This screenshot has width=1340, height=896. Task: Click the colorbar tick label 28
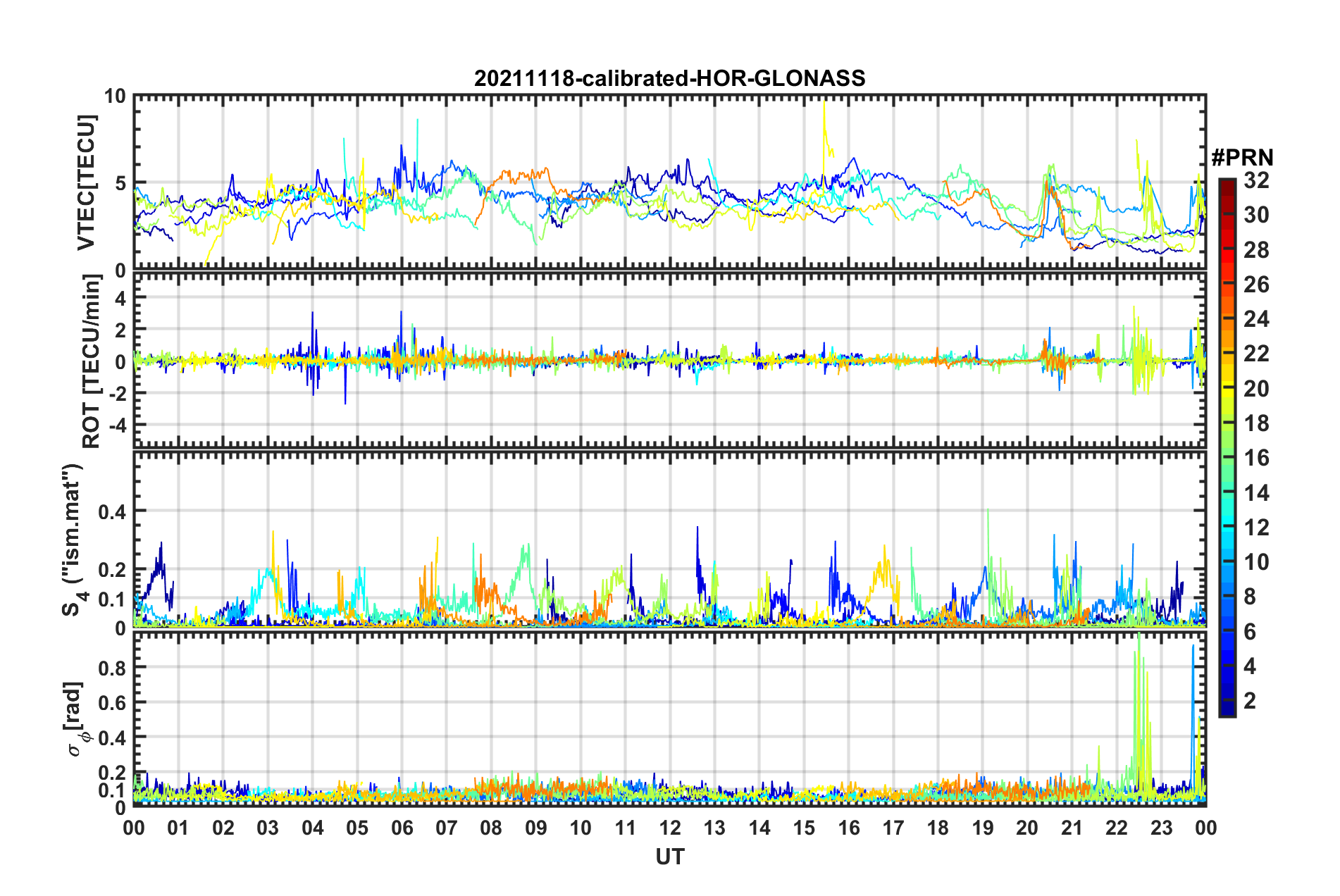point(1256,250)
